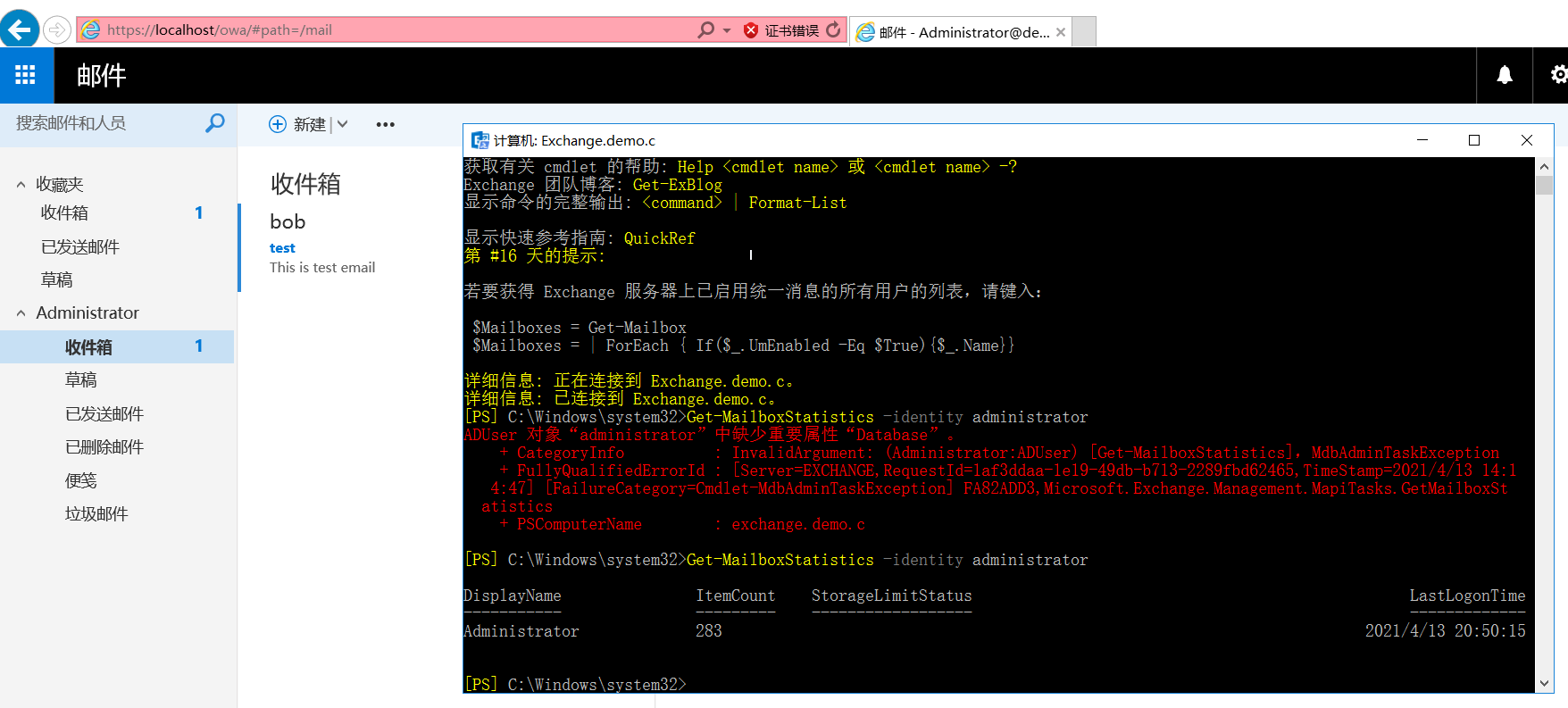Open the settings gear icon
Viewport: 1568px width, 708px height.
click(x=1558, y=76)
